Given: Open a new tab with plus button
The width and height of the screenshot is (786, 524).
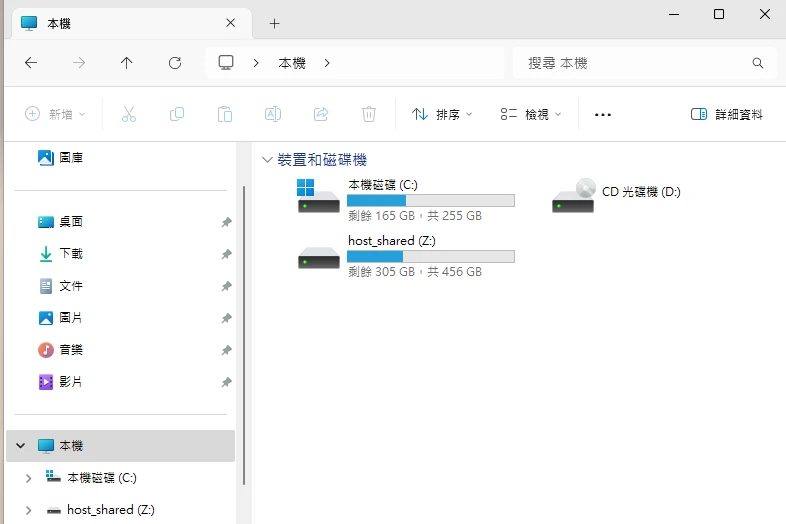Looking at the screenshot, I should [274, 23].
